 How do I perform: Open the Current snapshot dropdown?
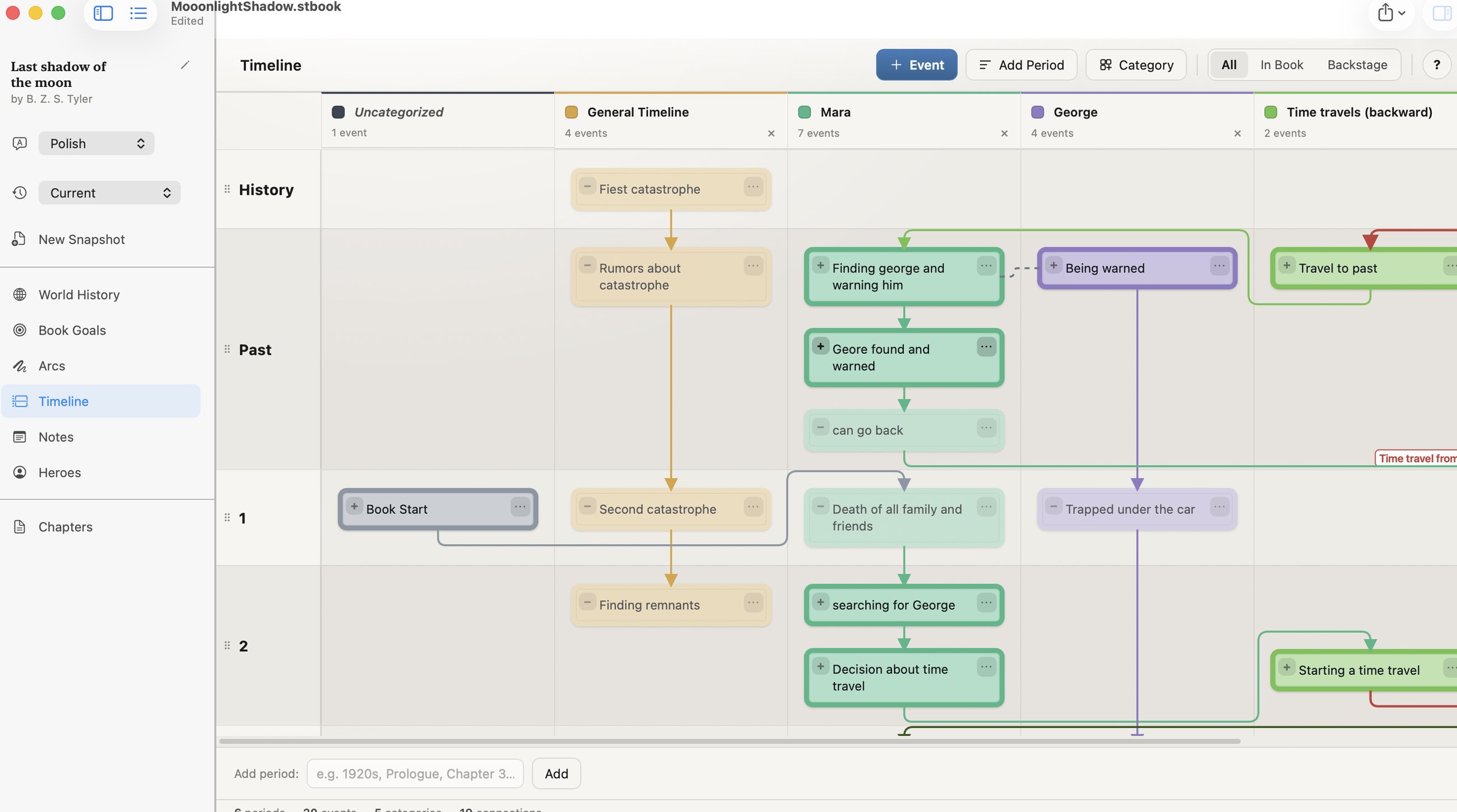[x=109, y=193]
